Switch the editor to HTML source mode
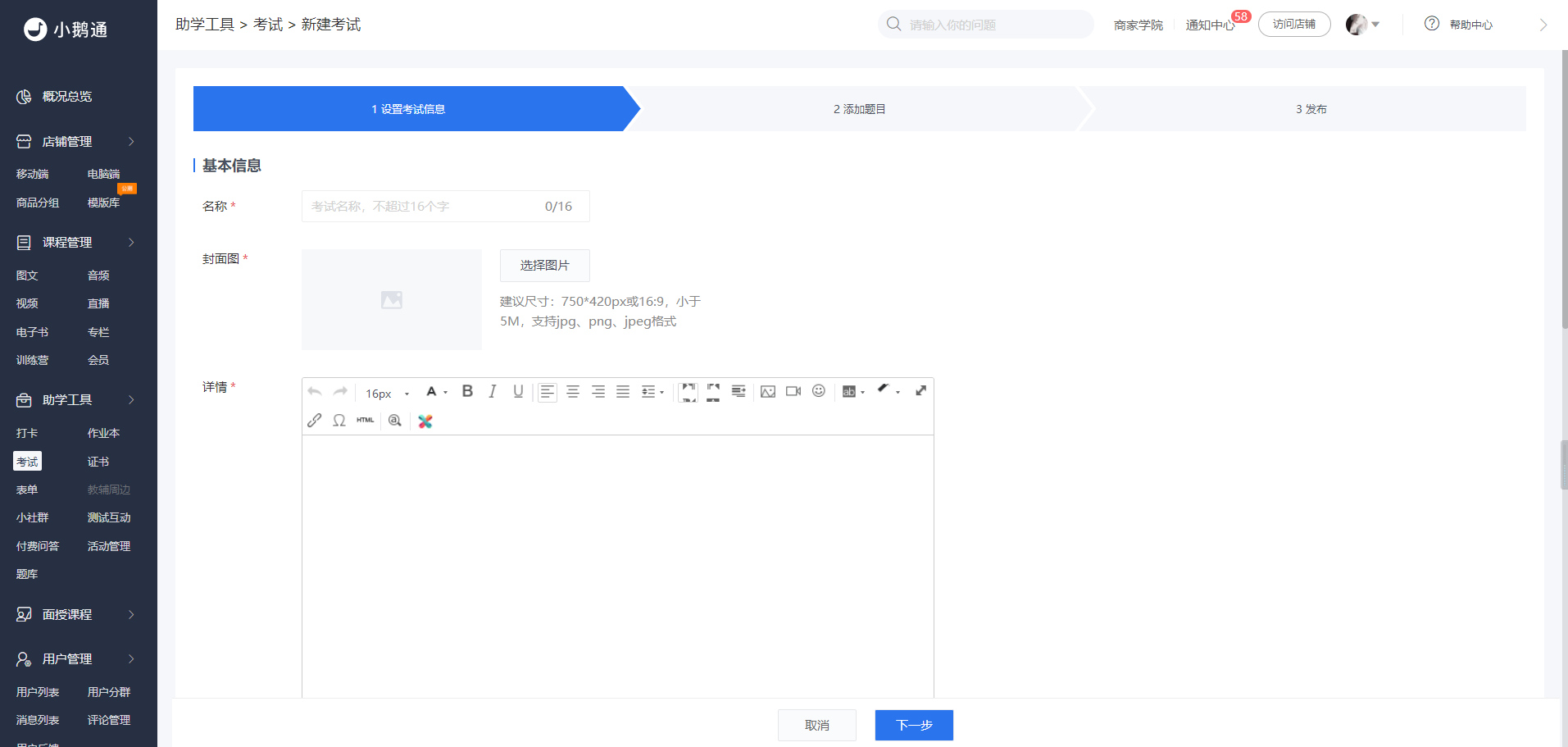This screenshot has height=747, width=1568. click(x=366, y=421)
